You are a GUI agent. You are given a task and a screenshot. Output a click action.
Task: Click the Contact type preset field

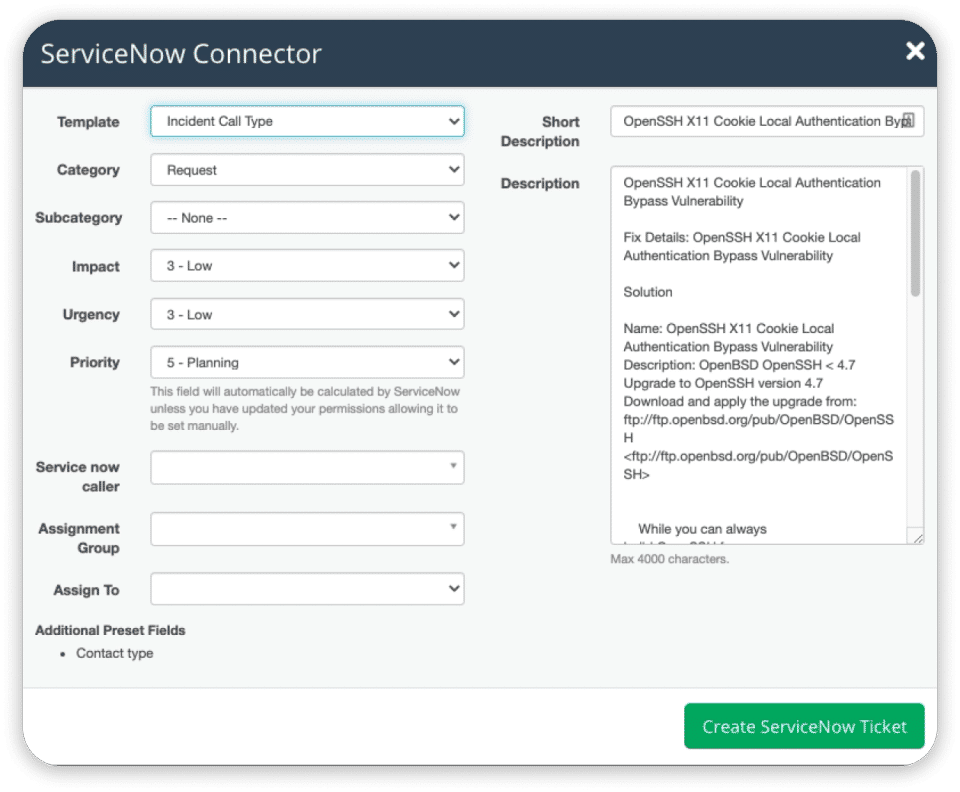(x=115, y=654)
